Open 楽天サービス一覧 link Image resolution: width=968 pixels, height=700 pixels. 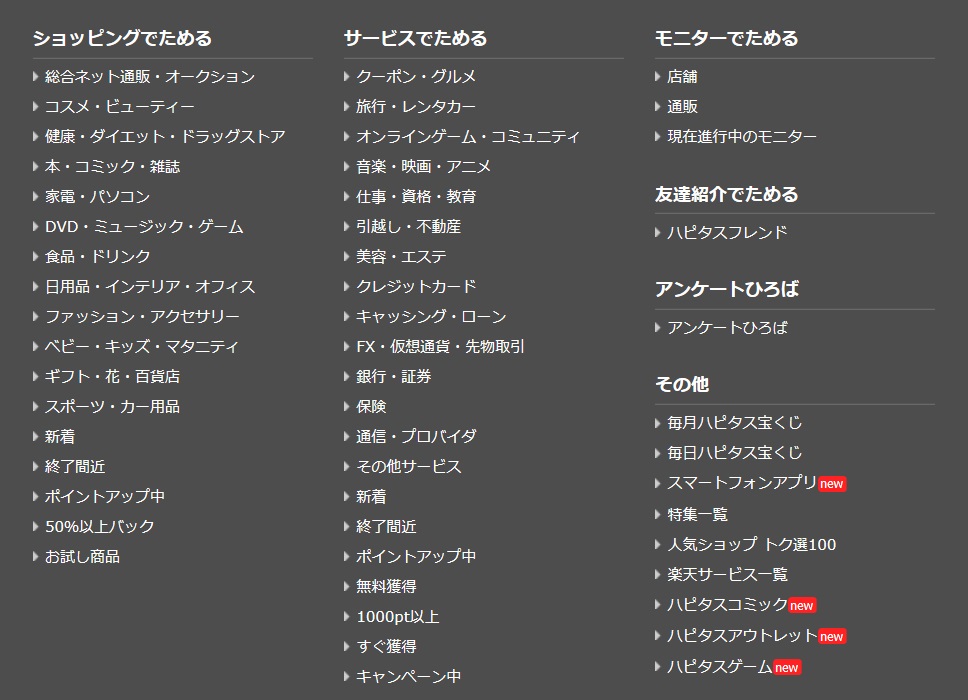click(x=727, y=575)
